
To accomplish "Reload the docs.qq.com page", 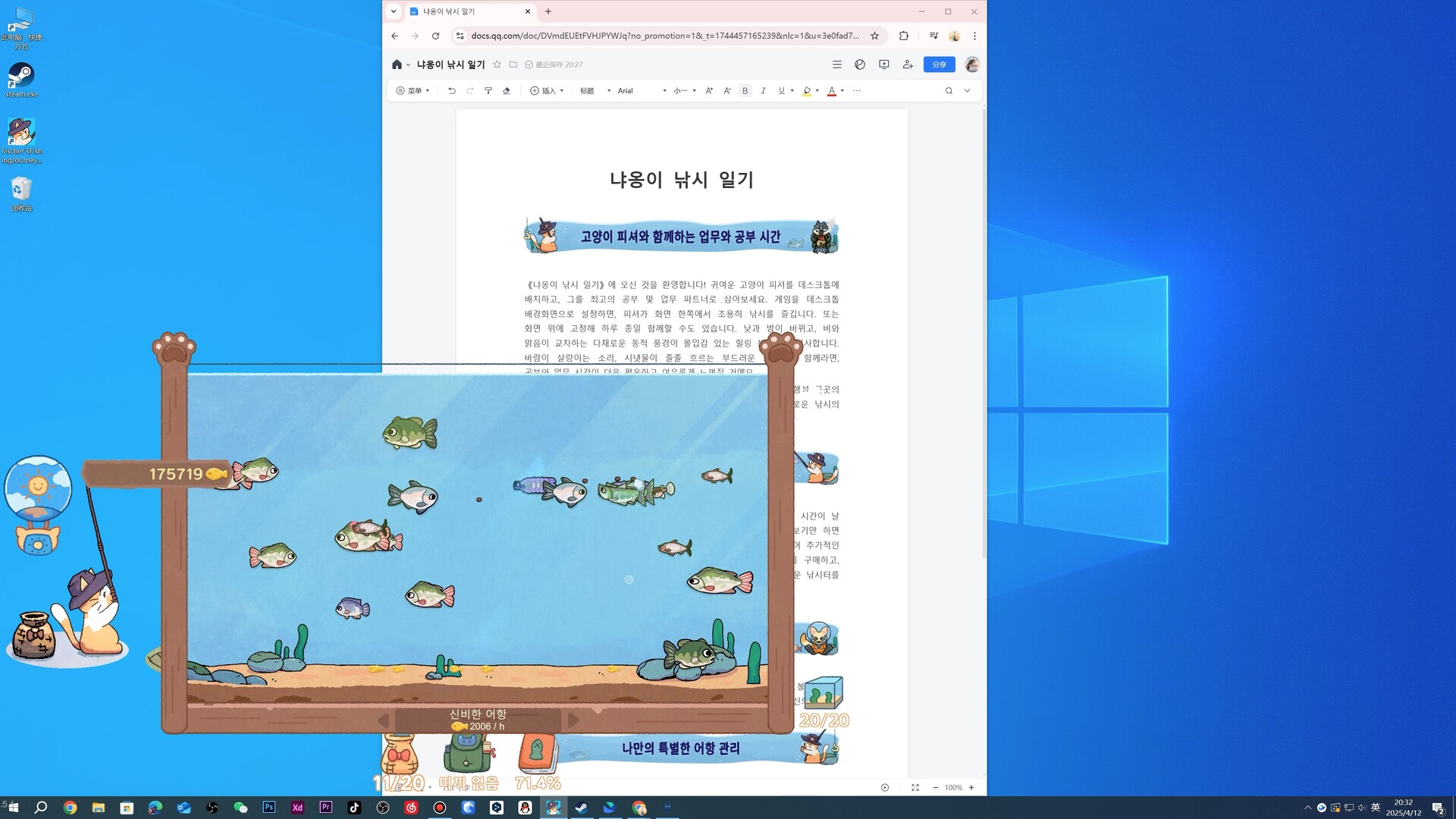I will click(x=435, y=36).
